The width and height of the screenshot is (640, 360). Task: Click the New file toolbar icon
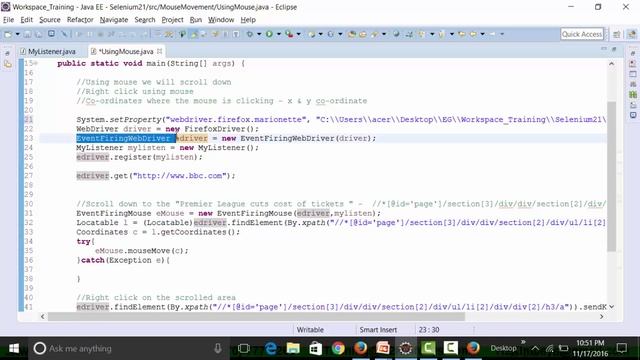(x=8, y=34)
